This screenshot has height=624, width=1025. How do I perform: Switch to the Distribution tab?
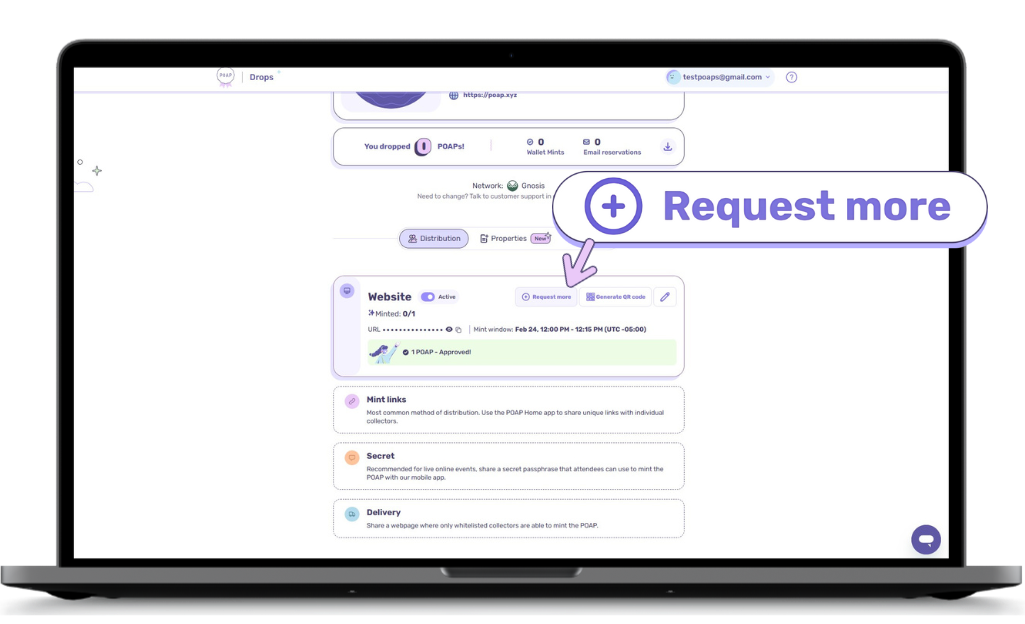coord(433,238)
